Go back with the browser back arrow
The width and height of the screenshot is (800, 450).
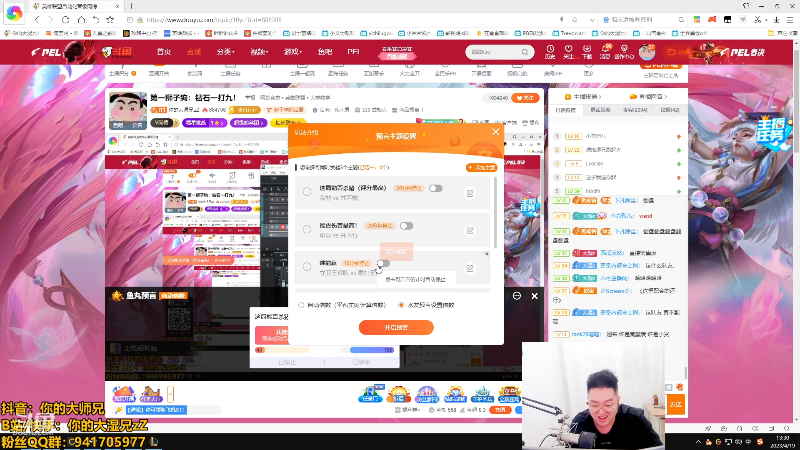click(x=37, y=20)
